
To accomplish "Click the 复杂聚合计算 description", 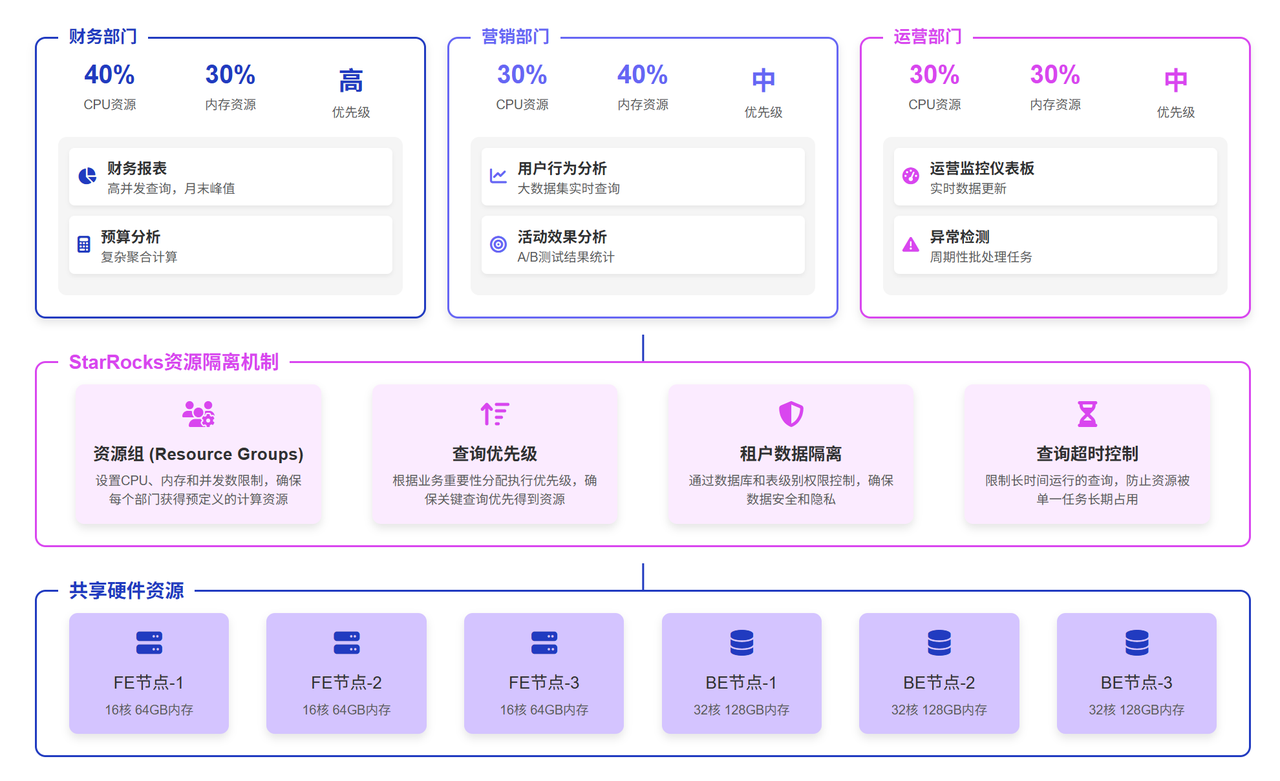I will pyautogui.click(x=139, y=257).
